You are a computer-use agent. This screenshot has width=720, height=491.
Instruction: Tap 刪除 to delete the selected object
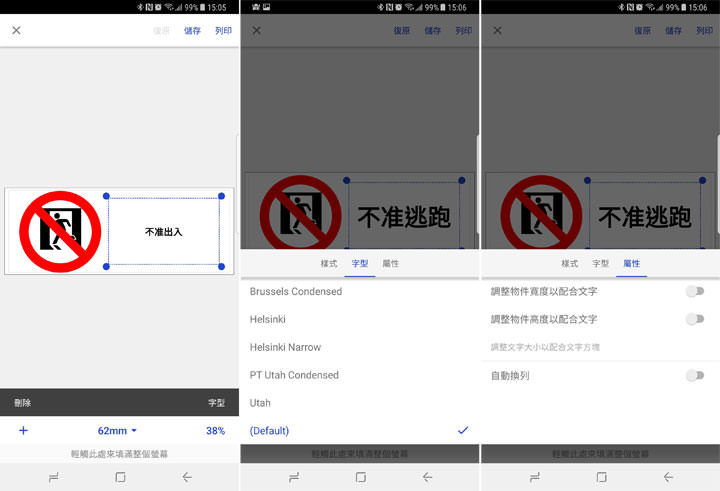(x=22, y=403)
